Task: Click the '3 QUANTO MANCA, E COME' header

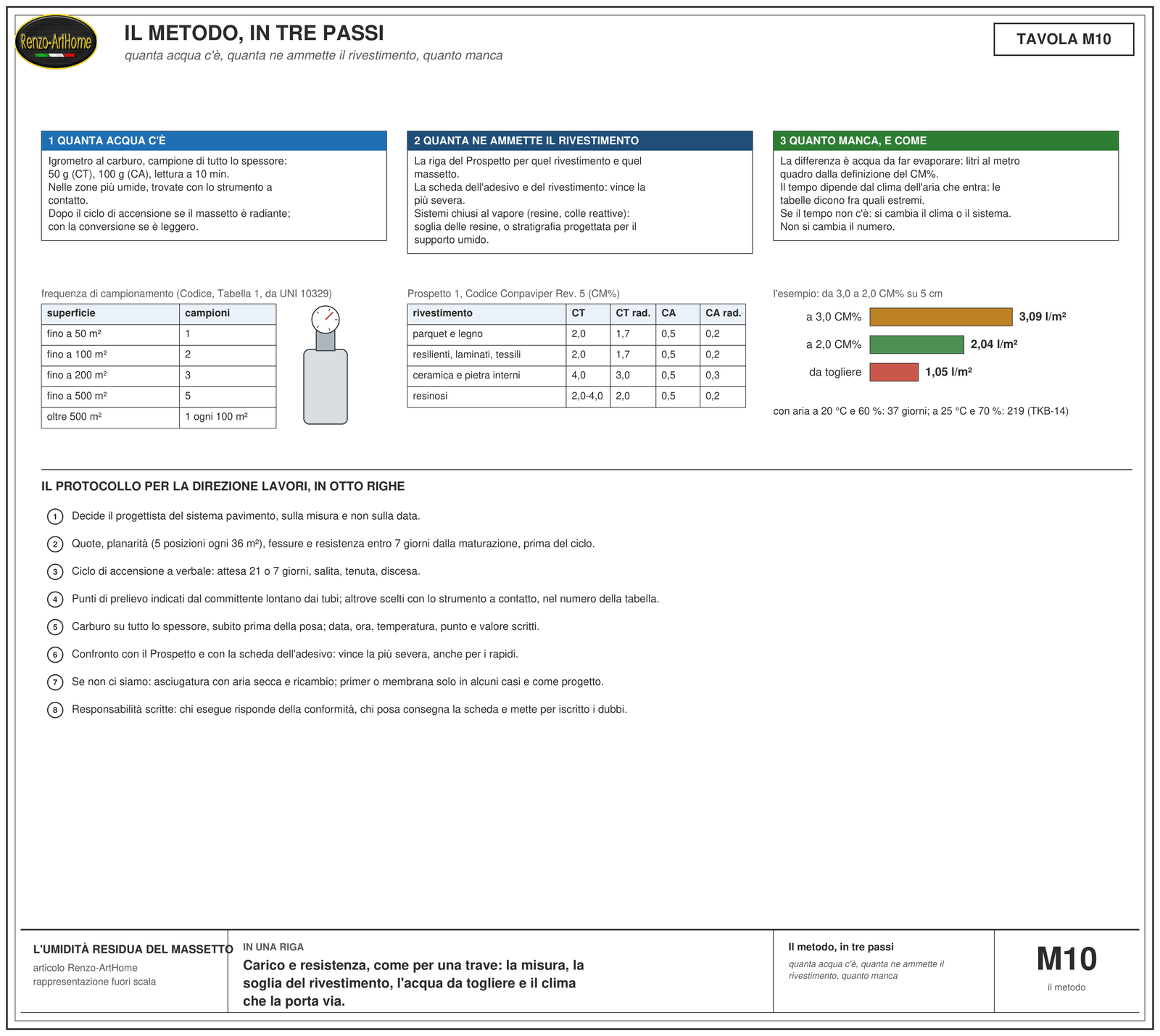Action: pyautogui.click(x=945, y=141)
